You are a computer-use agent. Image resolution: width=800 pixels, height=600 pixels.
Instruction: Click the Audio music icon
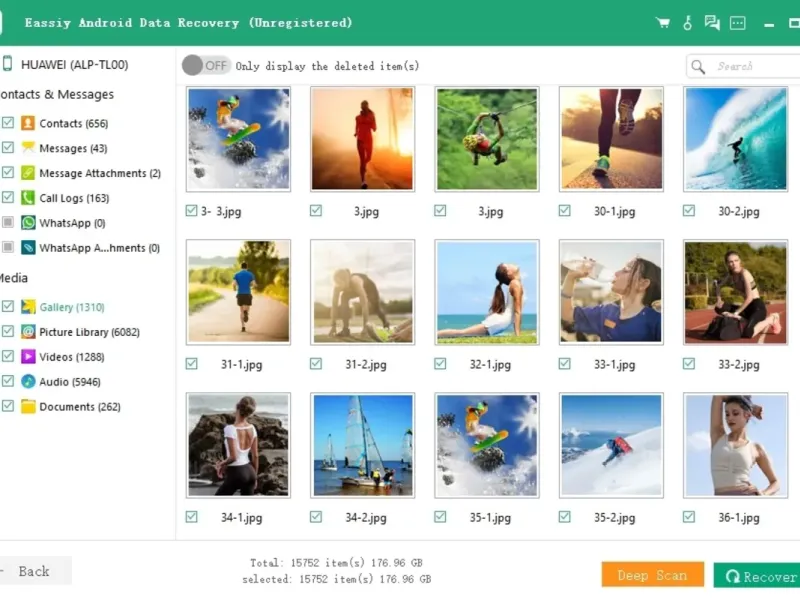pyautogui.click(x=28, y=381)
